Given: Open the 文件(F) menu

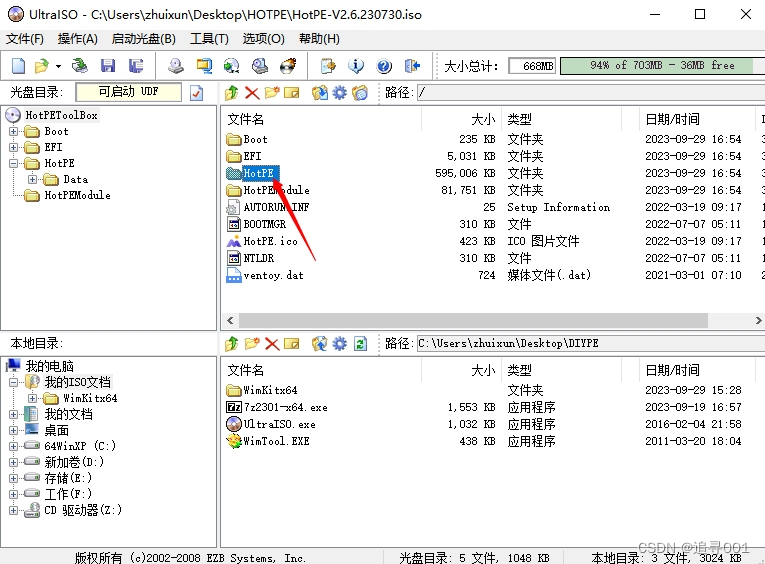Looking at the screenshot, I should tap(24, 39).
